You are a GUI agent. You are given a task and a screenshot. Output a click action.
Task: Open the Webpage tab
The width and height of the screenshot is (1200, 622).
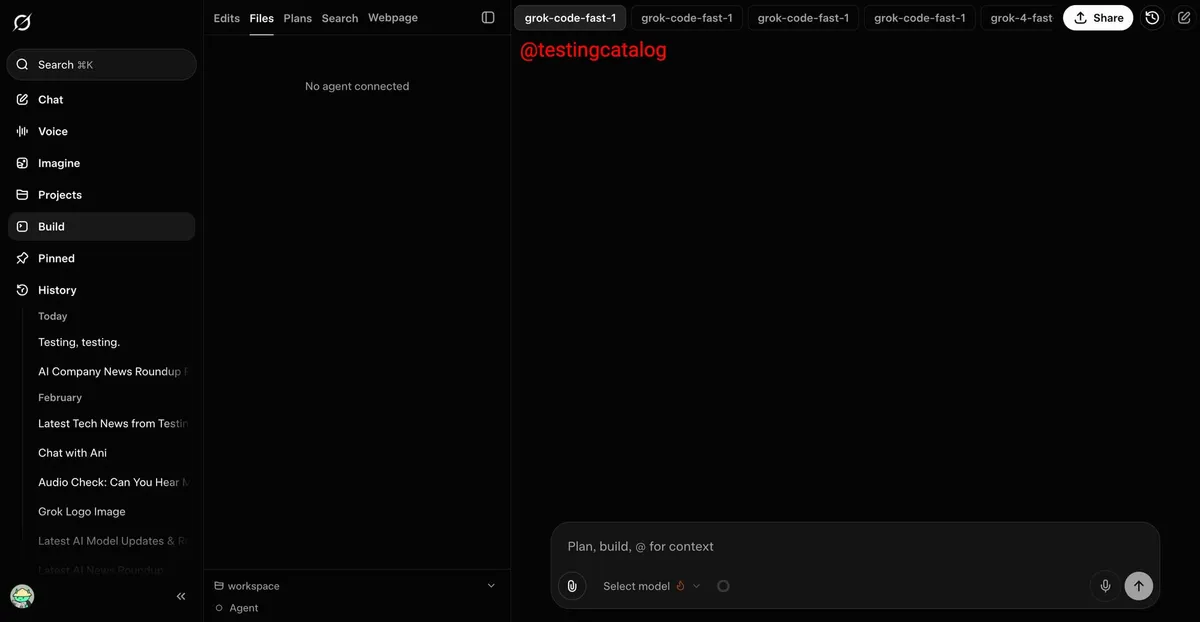pos(392,17)
